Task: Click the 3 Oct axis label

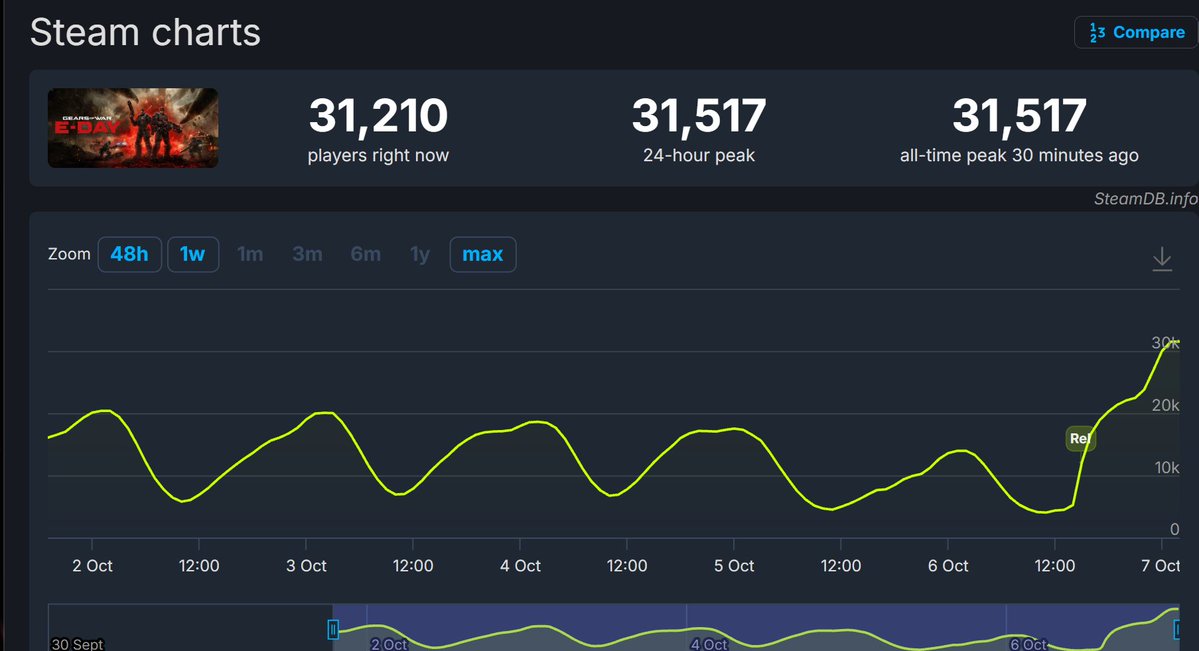Action: click(306, 566)
